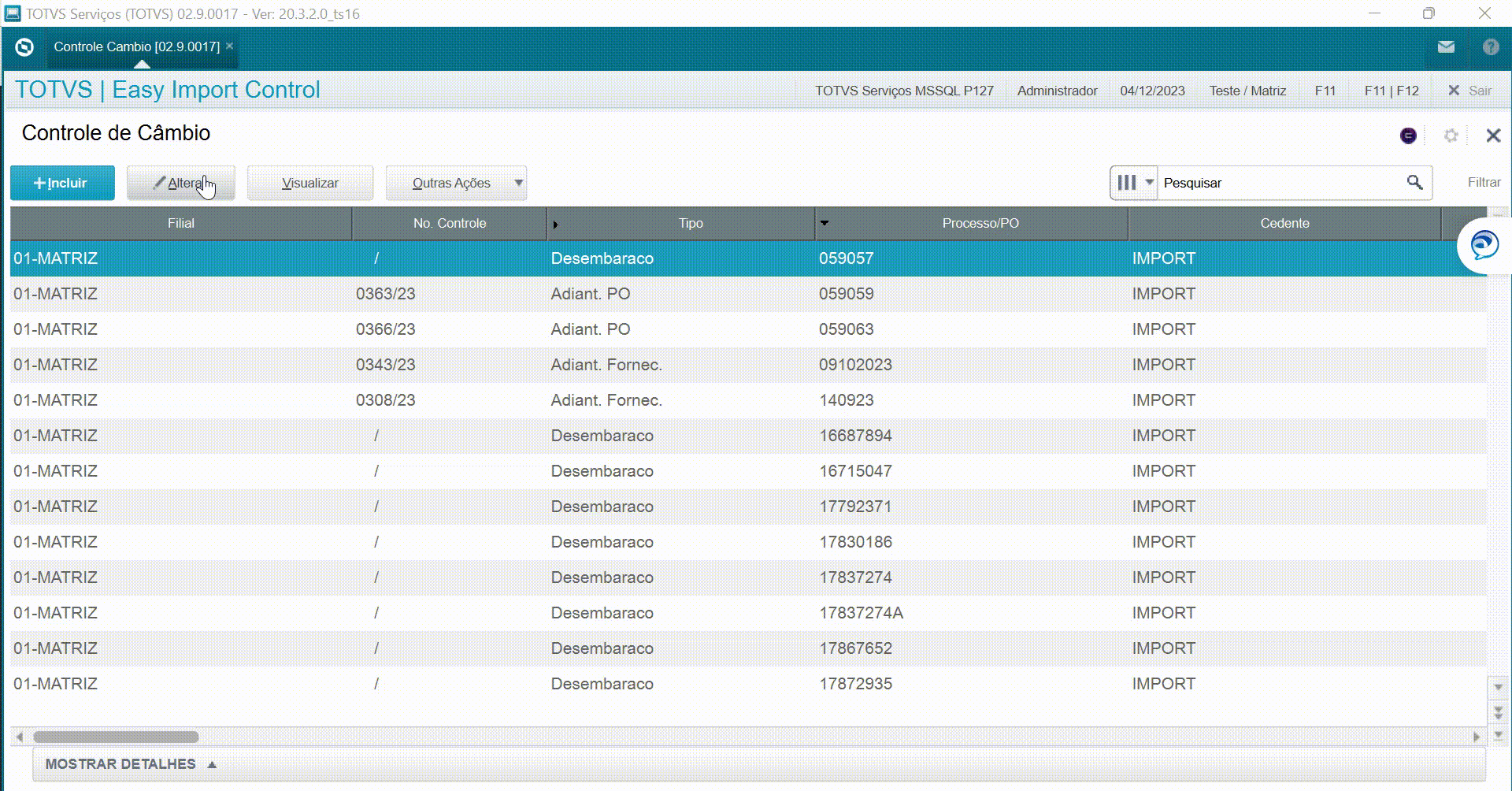Select the row with Processo 16687894
This screenshot has width=1512, height=791.
(x=748, y=436)
